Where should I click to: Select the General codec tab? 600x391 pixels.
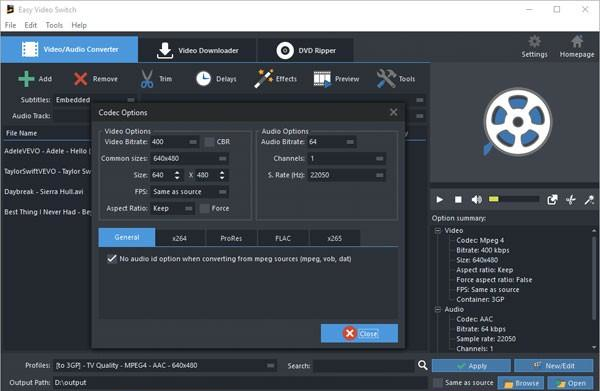(127, 237)
